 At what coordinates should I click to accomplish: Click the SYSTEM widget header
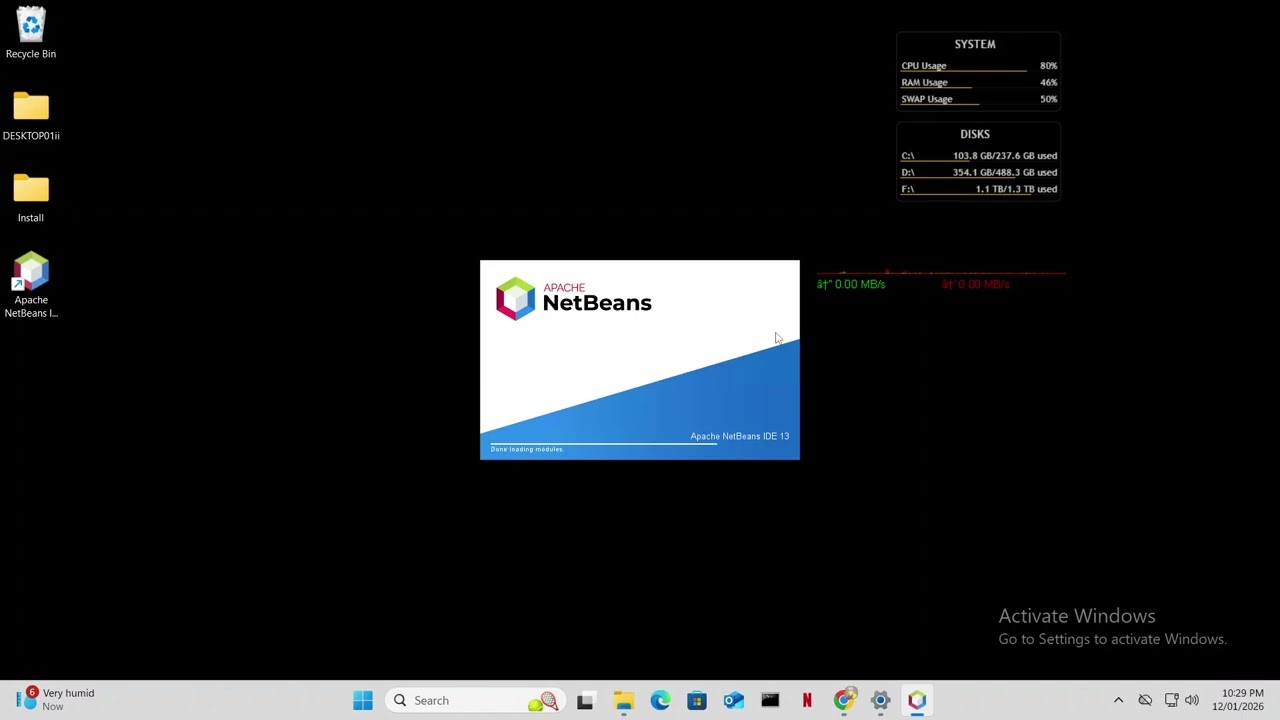click(975, 44)
